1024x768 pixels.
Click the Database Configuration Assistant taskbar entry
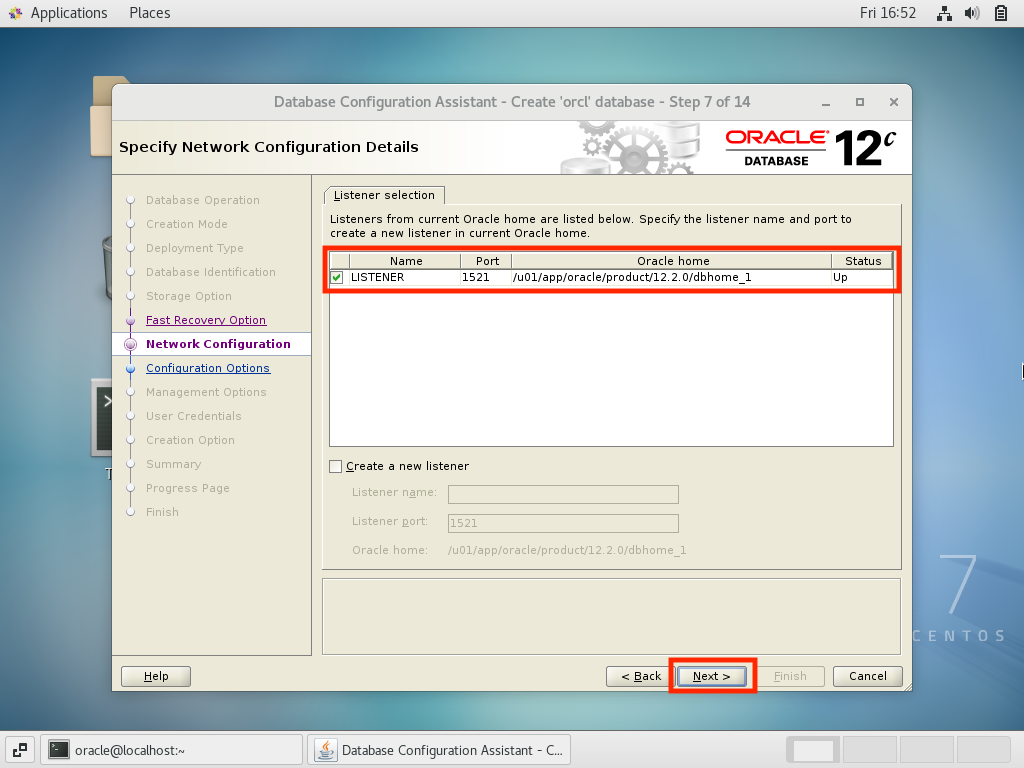440,750
